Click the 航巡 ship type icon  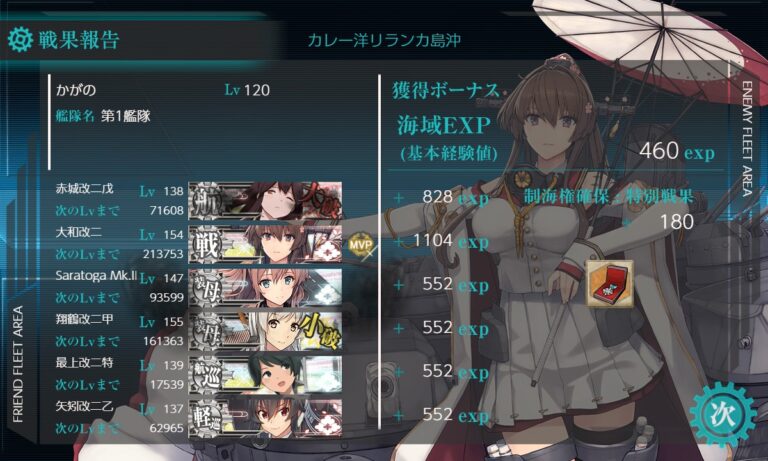207,375
